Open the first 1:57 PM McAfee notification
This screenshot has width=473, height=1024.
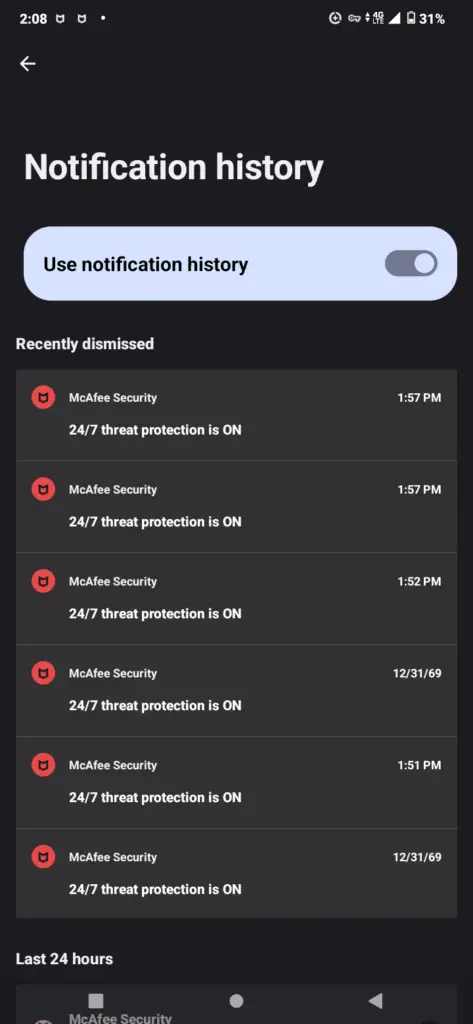coord(236,415)
